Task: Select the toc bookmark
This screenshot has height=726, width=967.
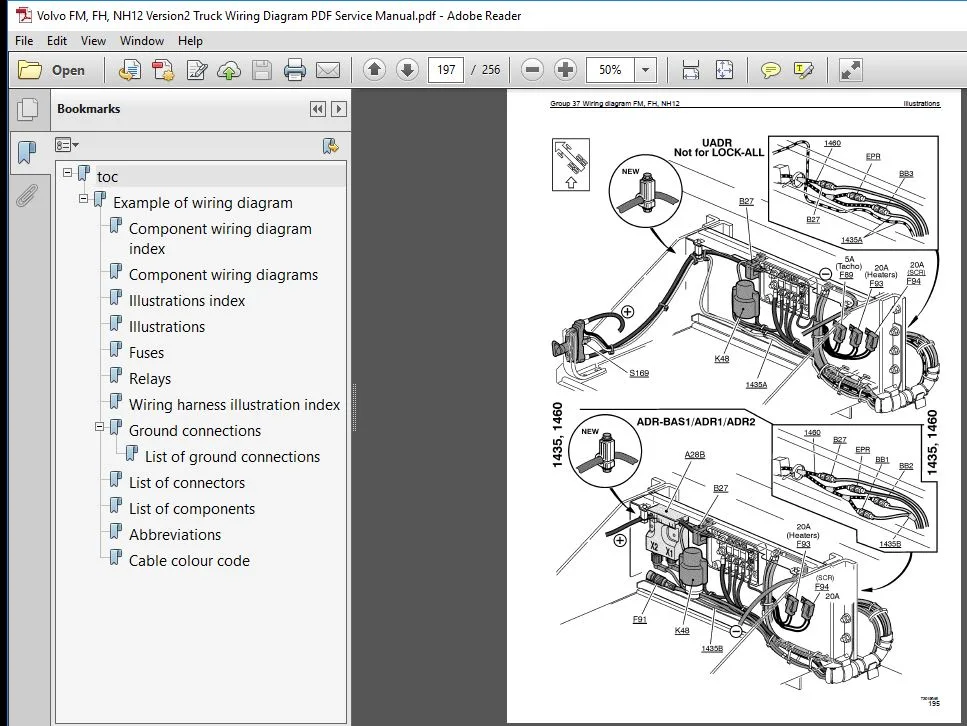Action: click(x=107, y=177)
